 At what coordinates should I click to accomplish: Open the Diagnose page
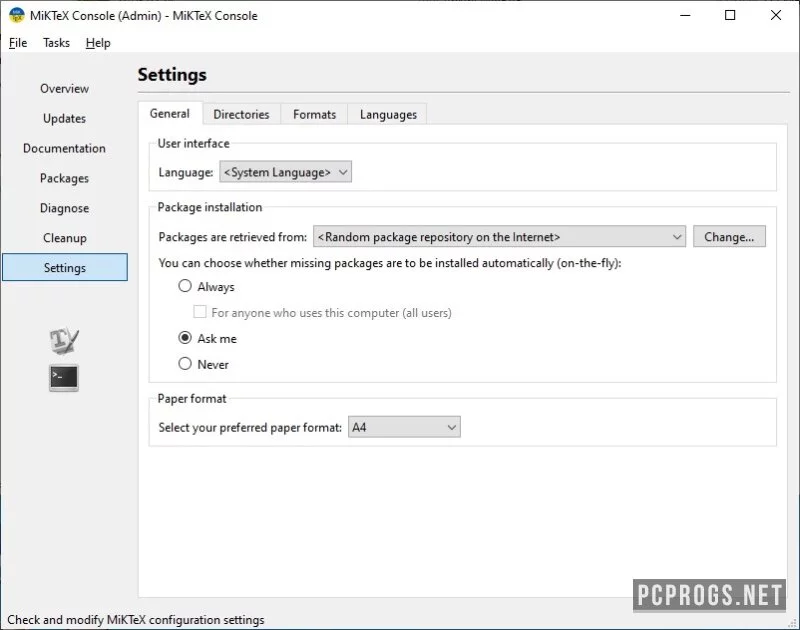point(65,208)
